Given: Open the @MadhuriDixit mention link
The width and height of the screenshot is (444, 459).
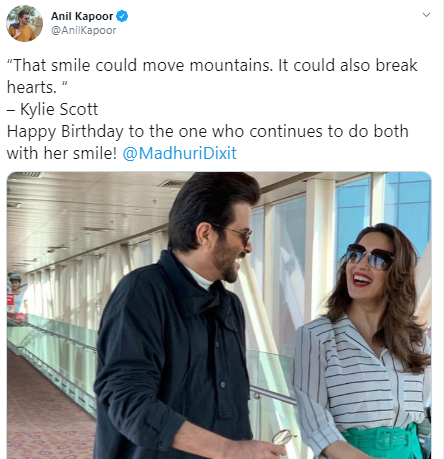Looking at the screenshot, I should 180,153.
